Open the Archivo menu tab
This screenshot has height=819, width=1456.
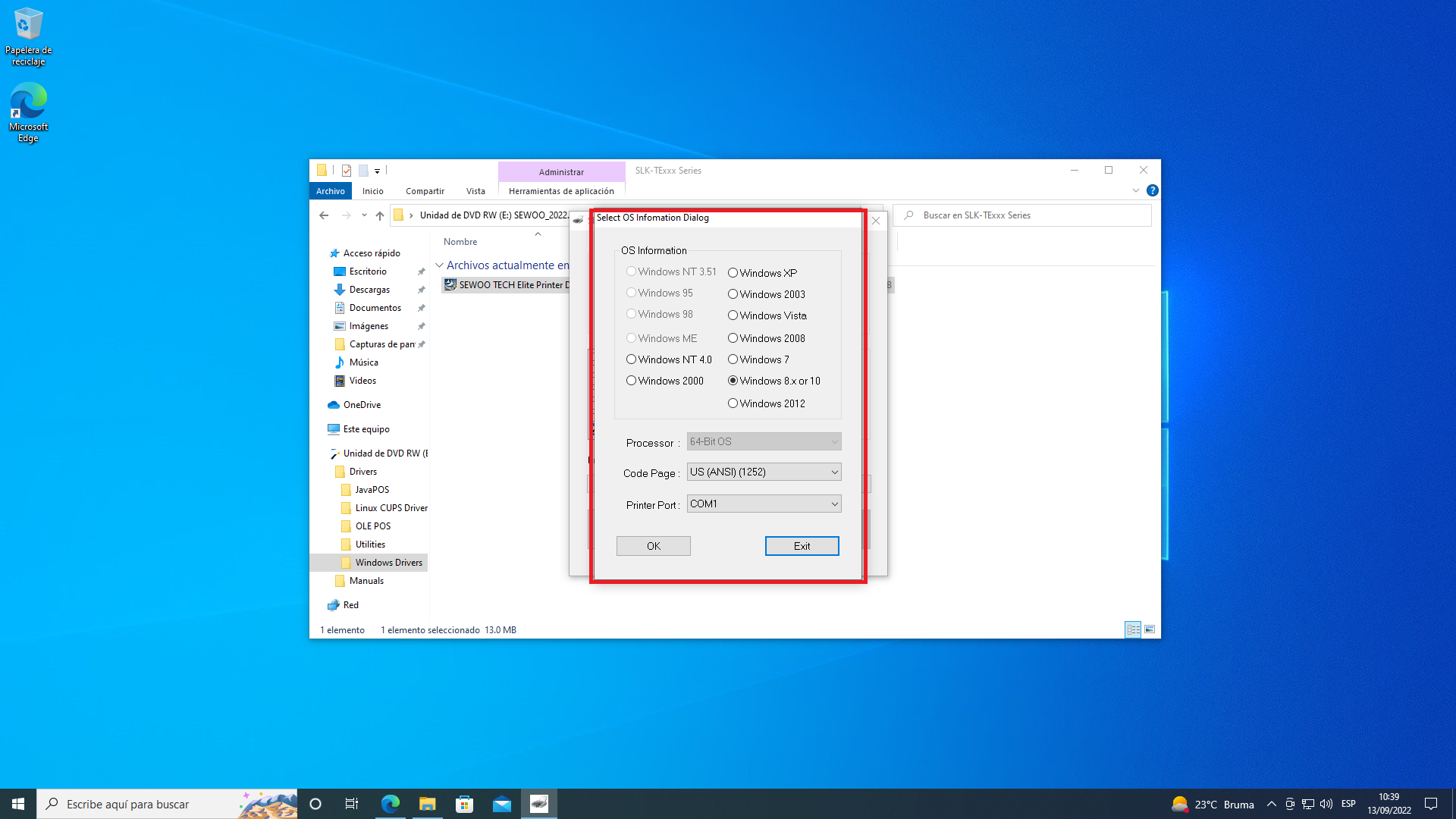pos(331,191)
